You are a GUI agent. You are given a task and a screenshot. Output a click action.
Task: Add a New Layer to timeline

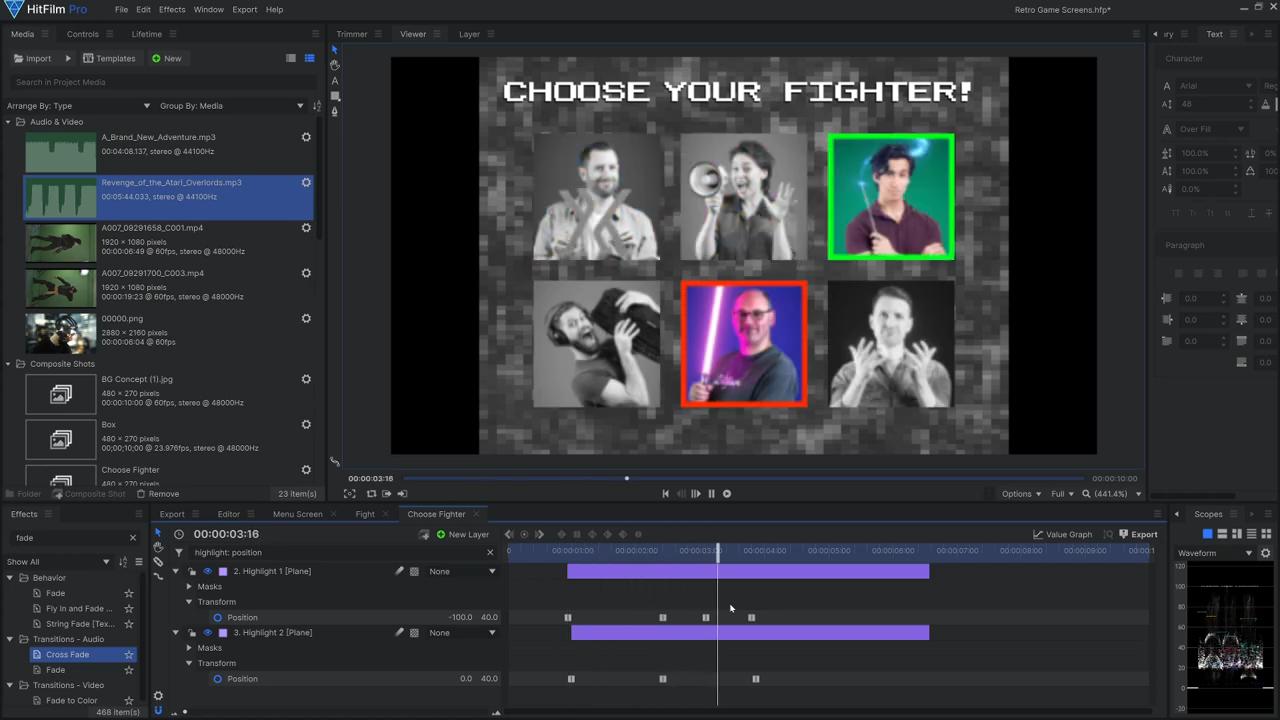[463, 534]
